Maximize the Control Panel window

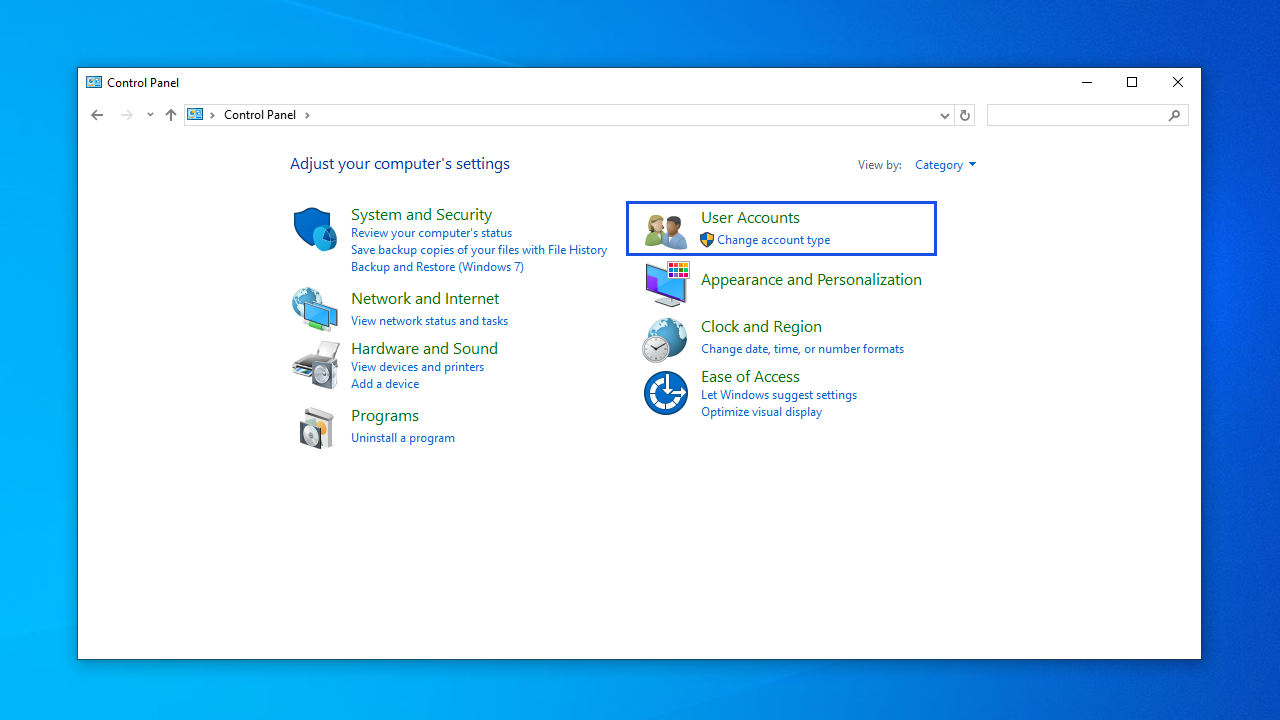tap(1132, 82)
